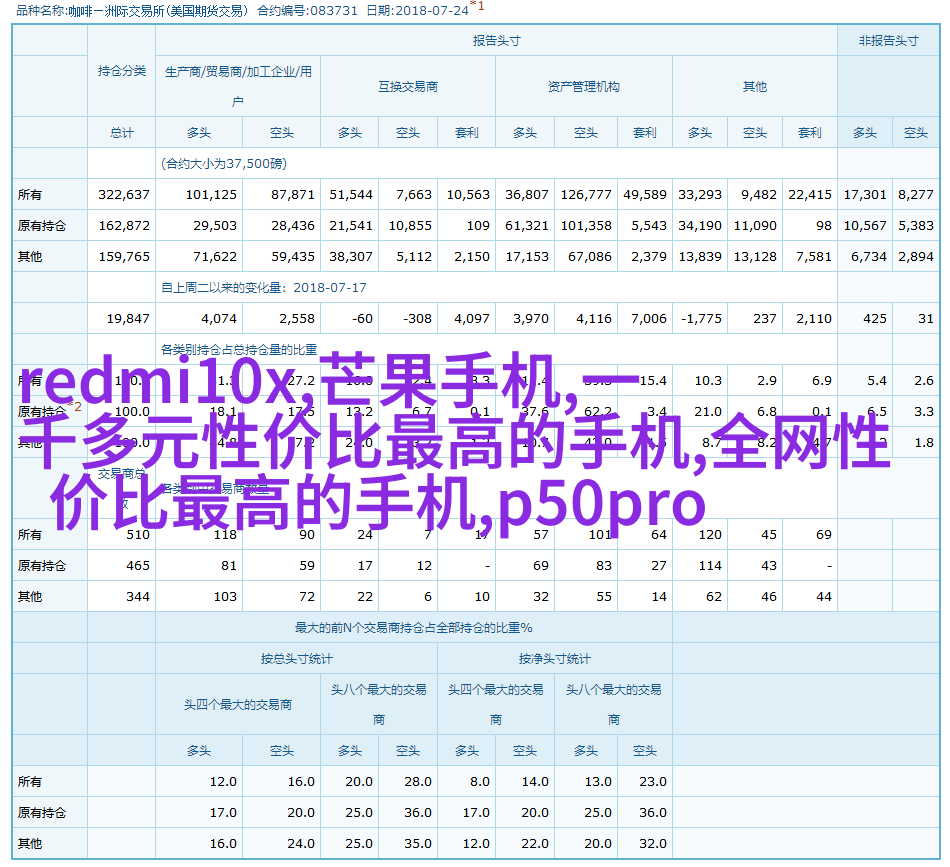Click the header 最大的前N个交易商持仓占全部持仓的比重%
The image size is (950, 867).
[414, 628]
